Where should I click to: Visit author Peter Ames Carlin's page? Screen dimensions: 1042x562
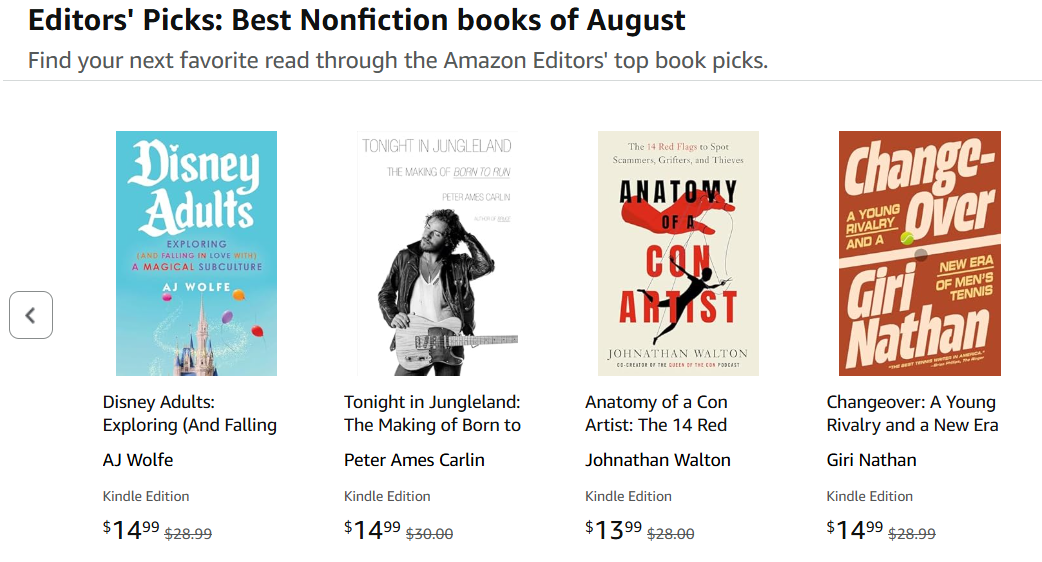click(414, 460)
